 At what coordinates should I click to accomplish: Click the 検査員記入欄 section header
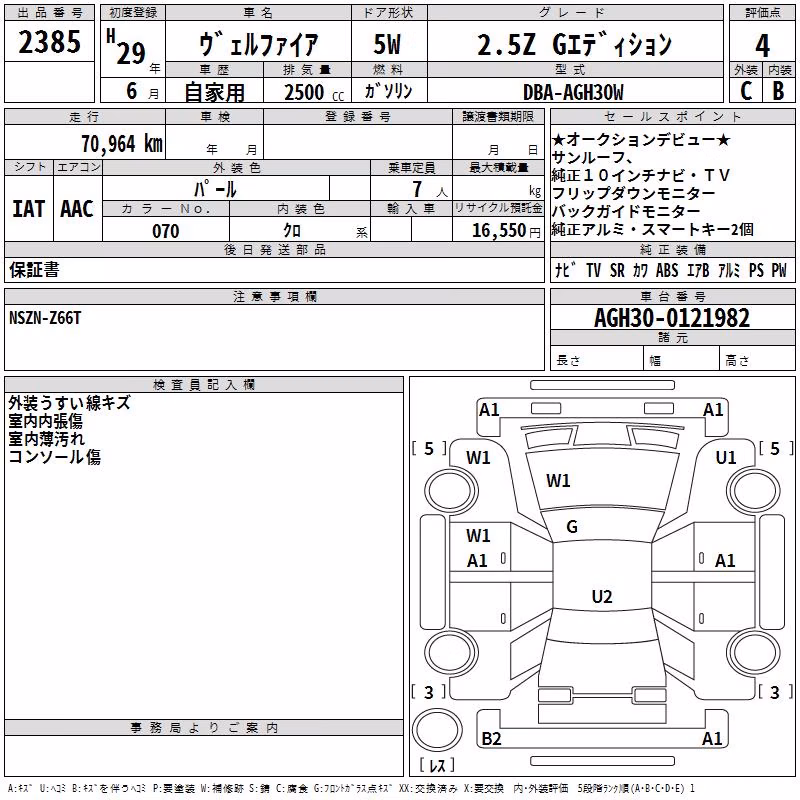(x=204, y=385)
